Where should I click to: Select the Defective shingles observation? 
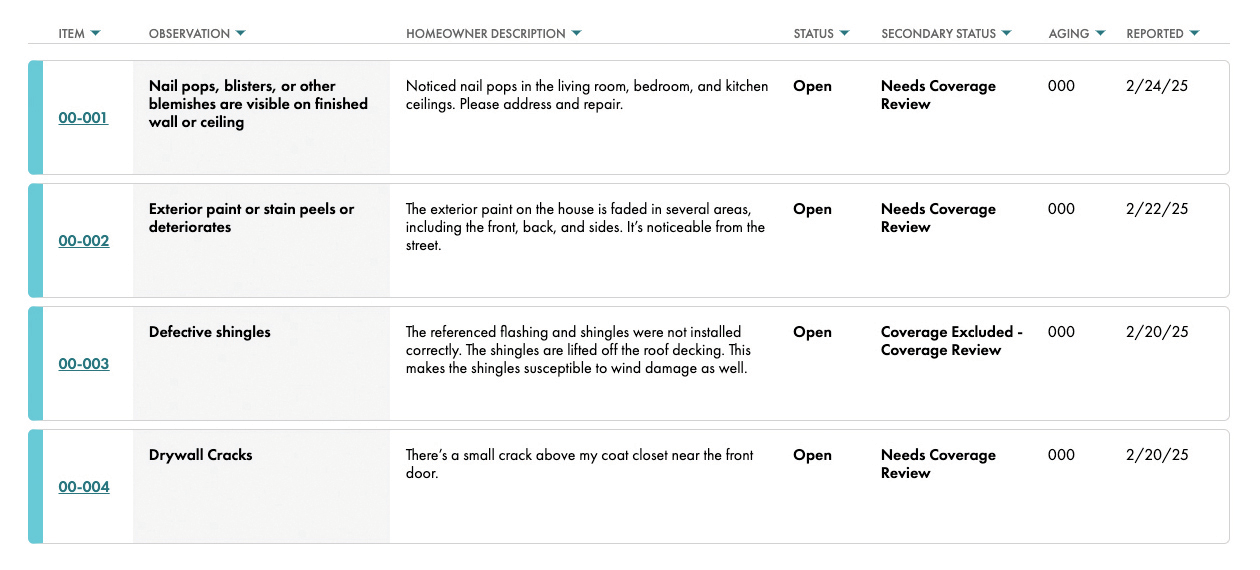pos(210,332)
